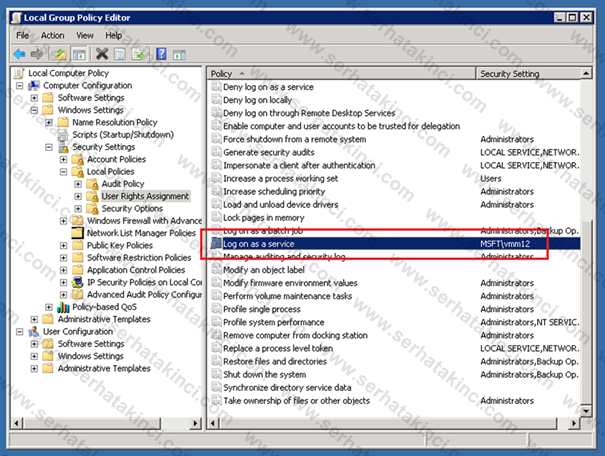Expand the Account Policies node

click(64, 159)
